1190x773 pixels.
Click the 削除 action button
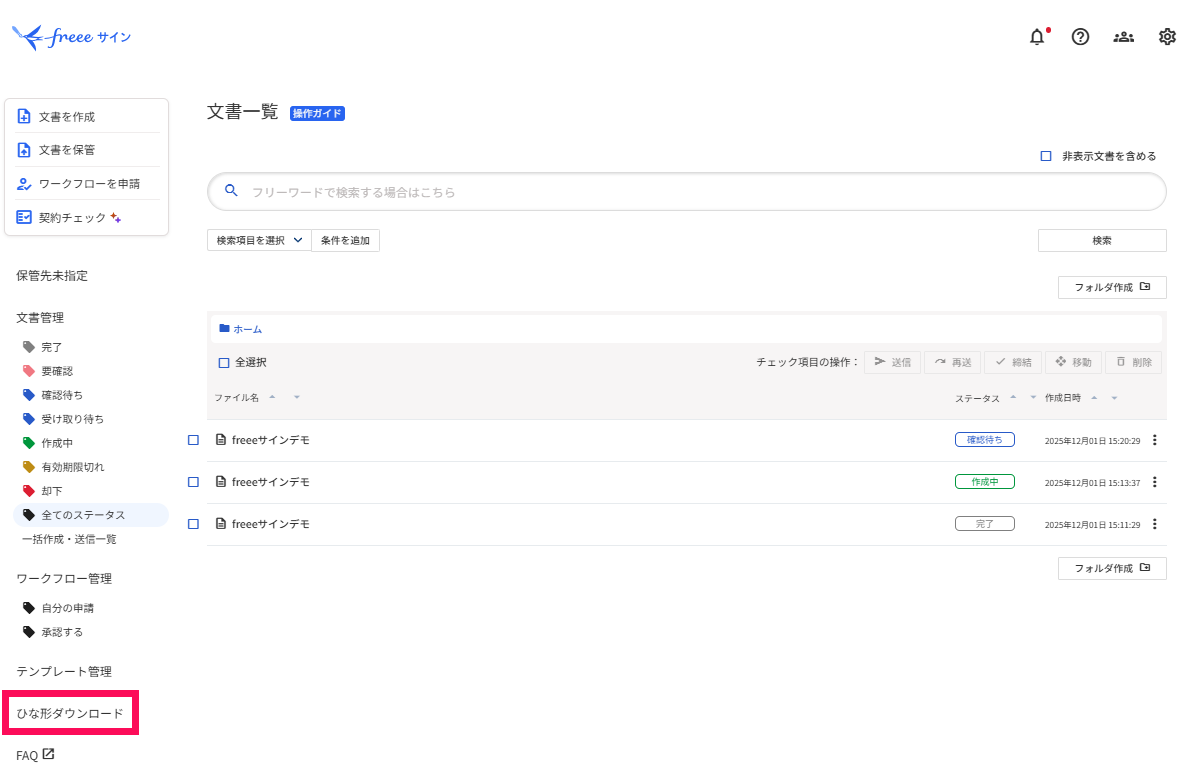(x=1134, y=363)
